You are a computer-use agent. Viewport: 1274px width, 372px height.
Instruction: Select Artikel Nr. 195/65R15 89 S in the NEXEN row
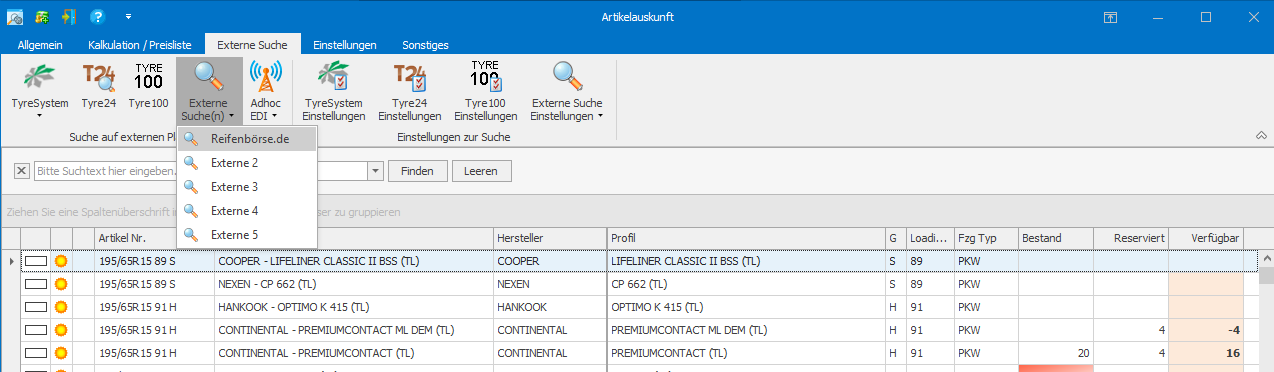[x=154, y=284]
